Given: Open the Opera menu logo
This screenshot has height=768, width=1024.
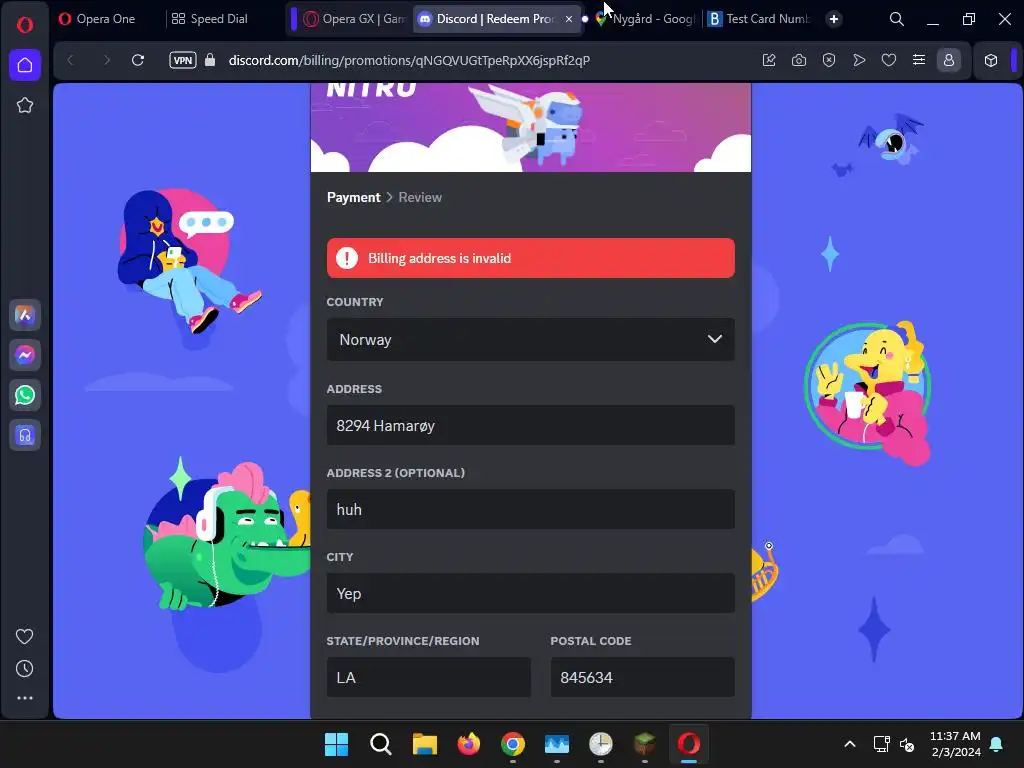Looking at the screenshot, I should [x=25, y=25].
